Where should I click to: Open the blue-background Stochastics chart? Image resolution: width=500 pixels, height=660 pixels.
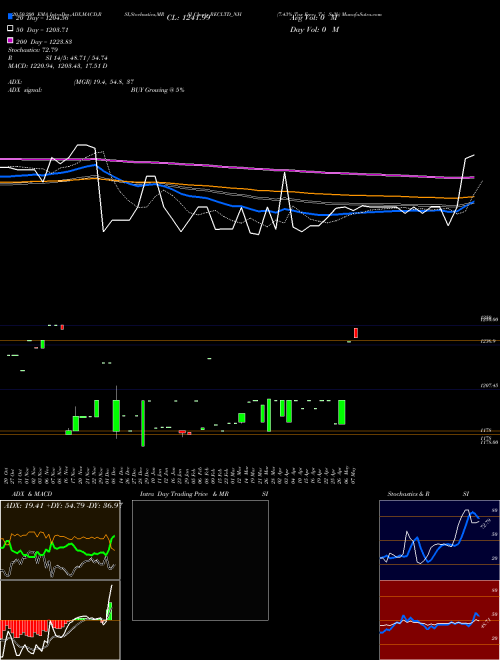pos(439,540)
